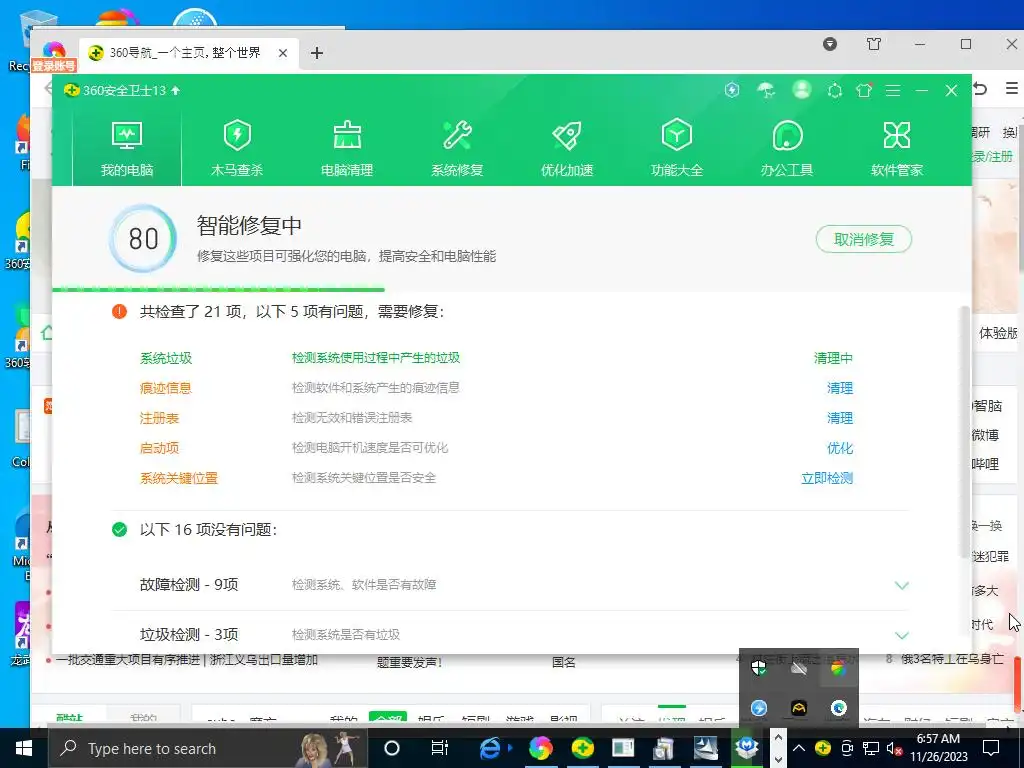Expand the 垃圾检测 - 3项 section
The width and height of the screenshot is (1024, 768).
(x=901, y=635)
